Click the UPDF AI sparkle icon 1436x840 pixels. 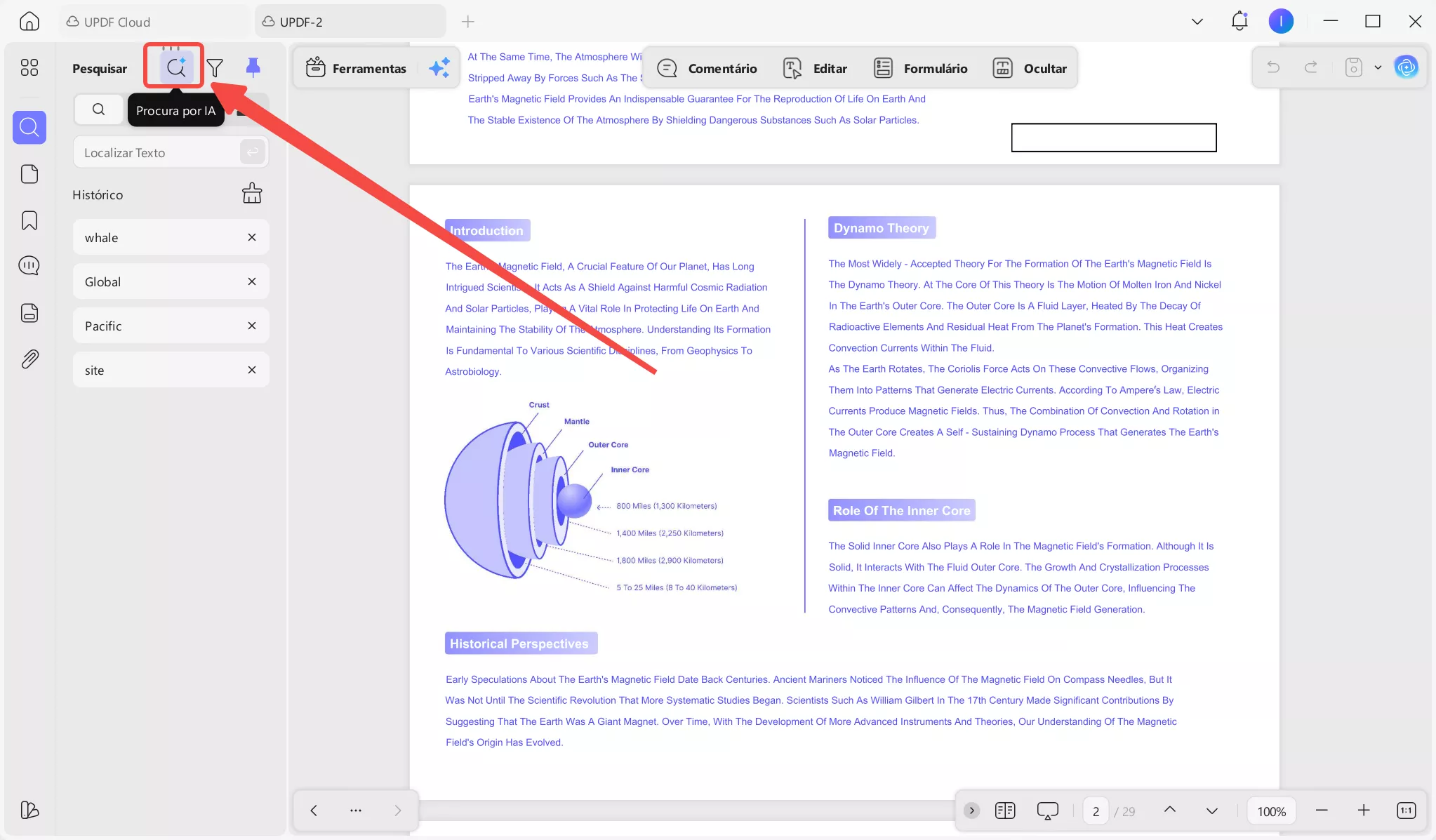(439, 68)
